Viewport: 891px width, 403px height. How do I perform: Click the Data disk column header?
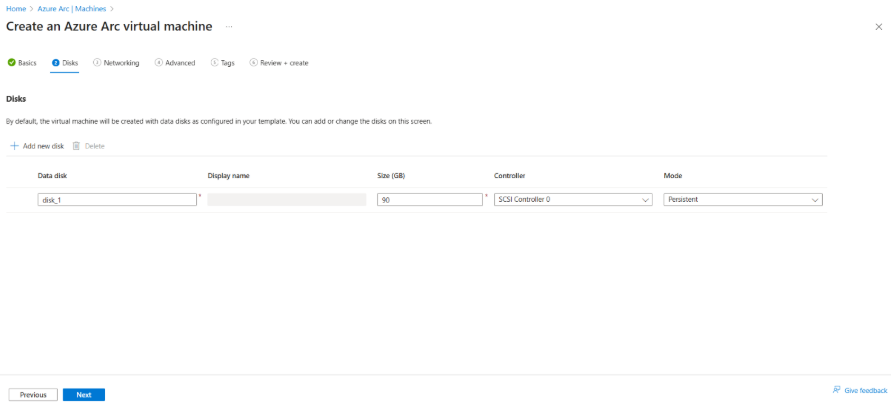53,176
